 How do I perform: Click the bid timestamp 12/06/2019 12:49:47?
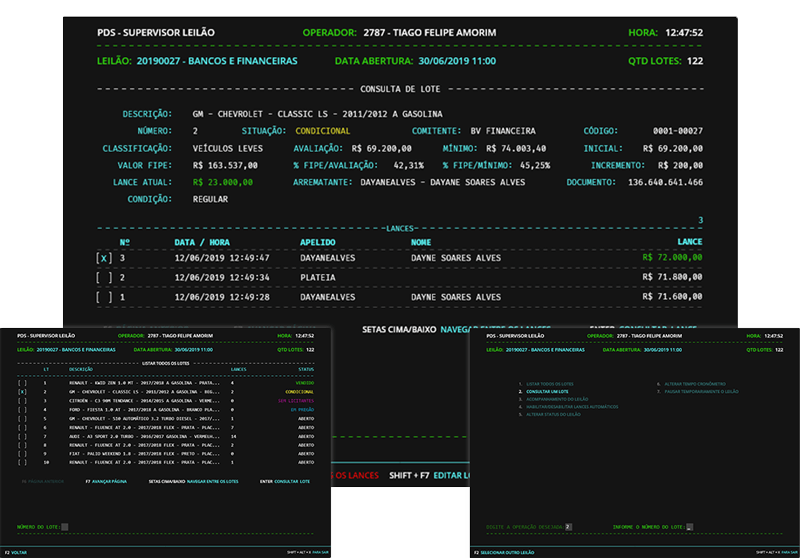tap(222, 258)
